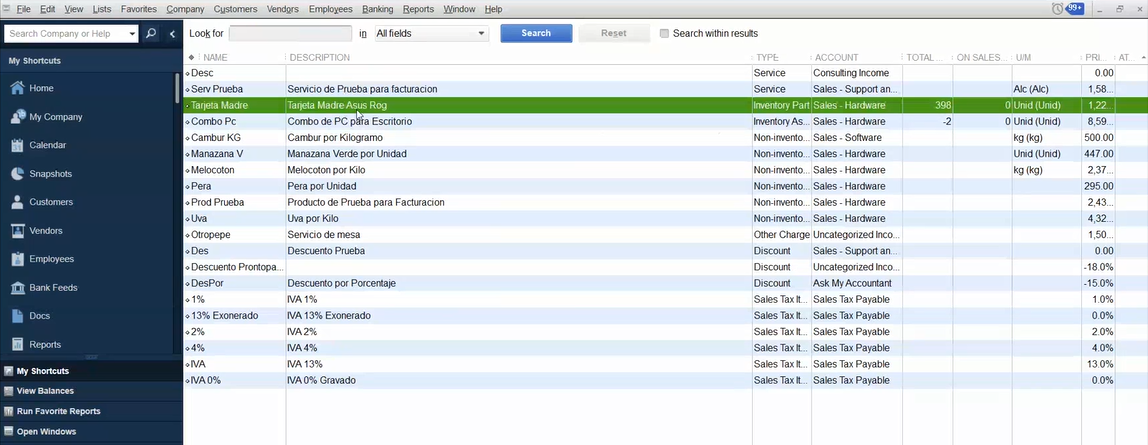Open the Edit menu
The image size is (1148, 445).
coord(48,9)
